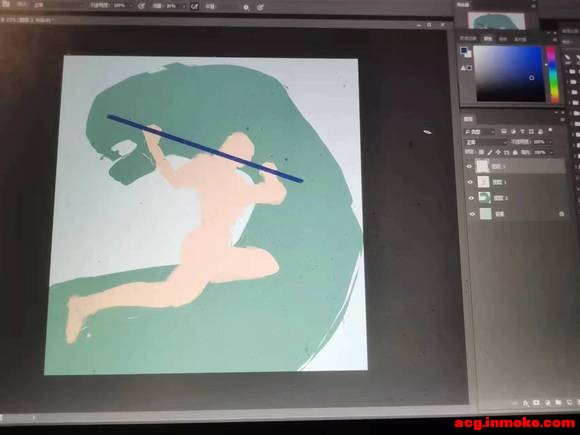Switch to the second tab of the color panel group
The width and height of the screenshot is (580, 435).
[488, 39]
